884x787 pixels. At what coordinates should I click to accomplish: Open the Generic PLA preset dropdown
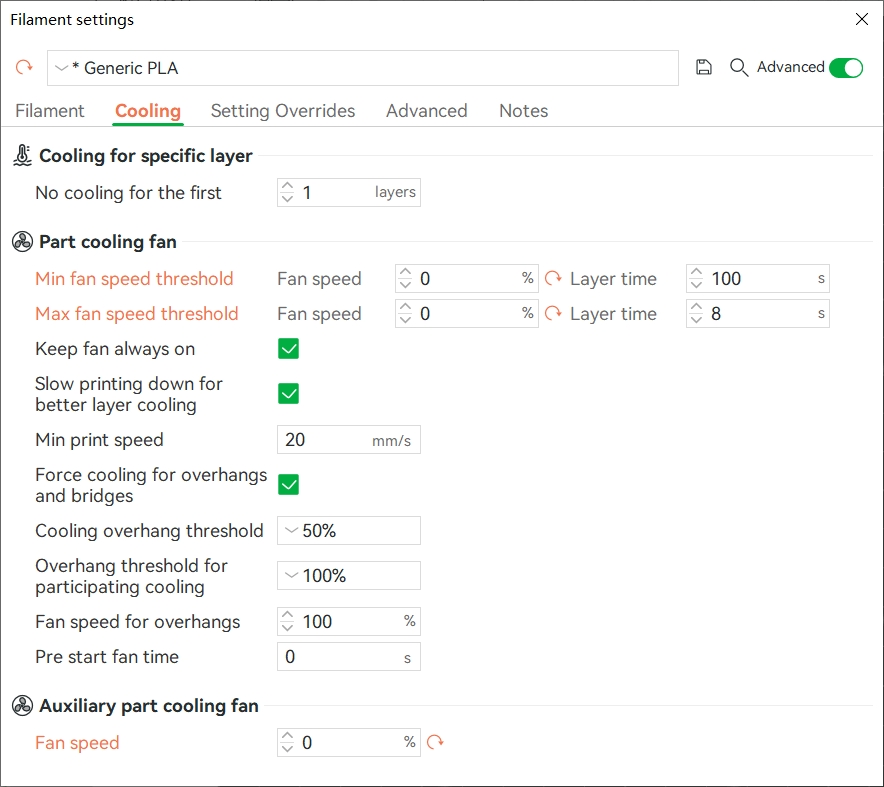(x=363, y=68)
